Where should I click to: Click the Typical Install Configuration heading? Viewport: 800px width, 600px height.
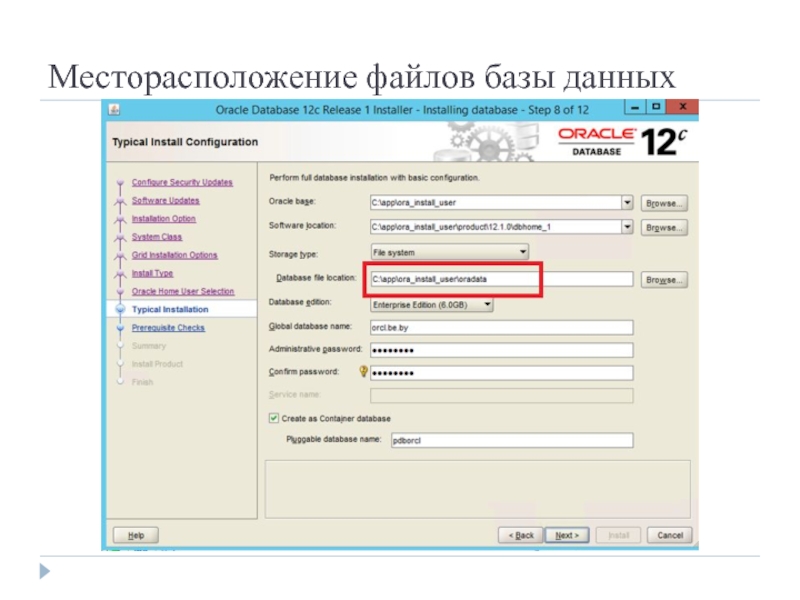(185, 142)
